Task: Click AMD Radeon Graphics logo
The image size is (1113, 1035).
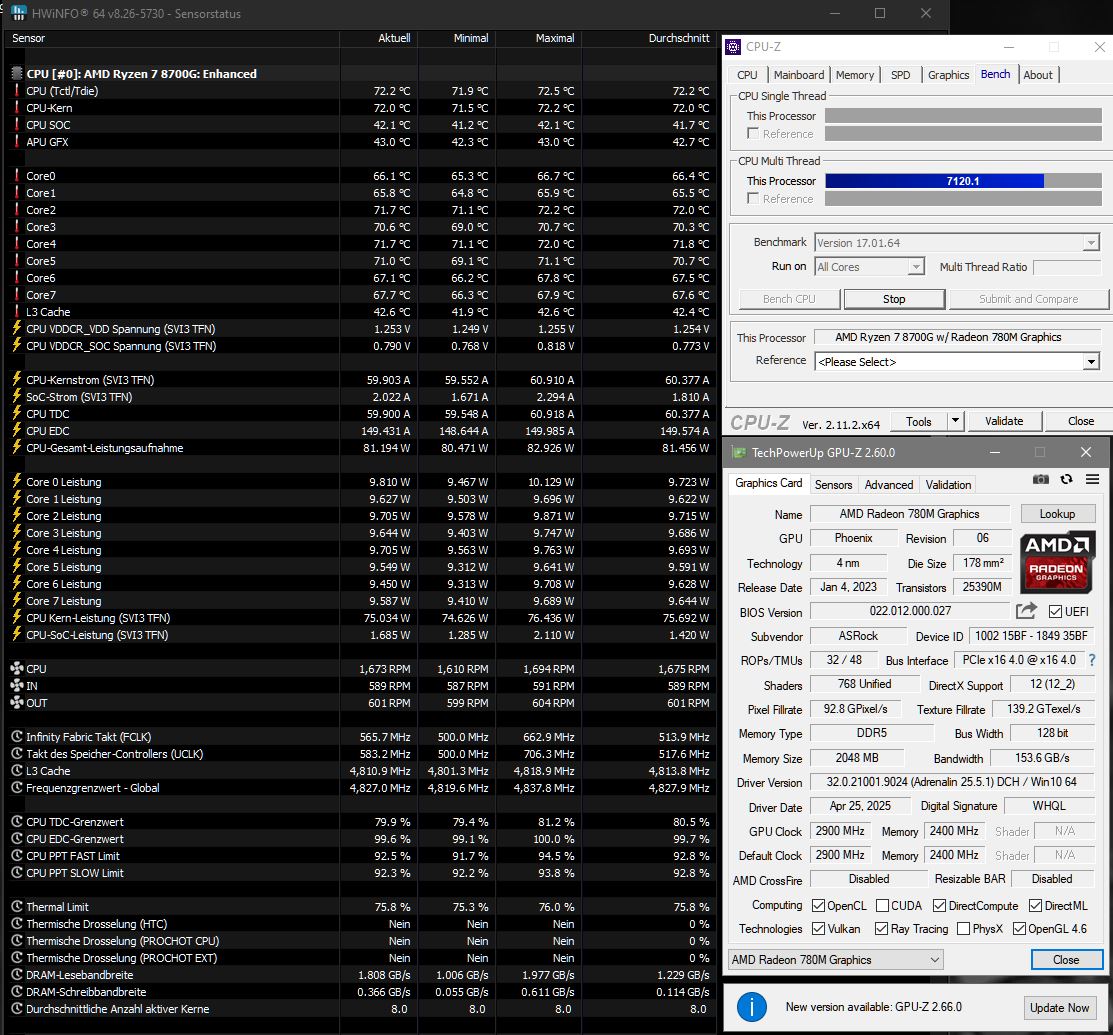Action: 1056,562
